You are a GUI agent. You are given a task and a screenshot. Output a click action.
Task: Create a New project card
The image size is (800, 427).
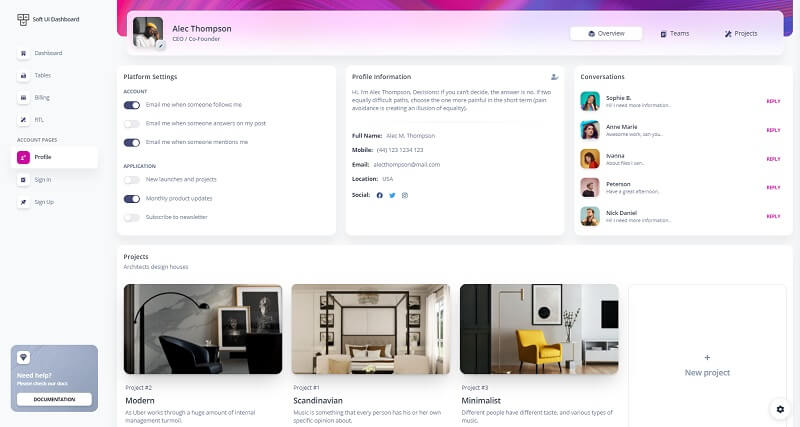pyautogui.click(x=707, y=366)
